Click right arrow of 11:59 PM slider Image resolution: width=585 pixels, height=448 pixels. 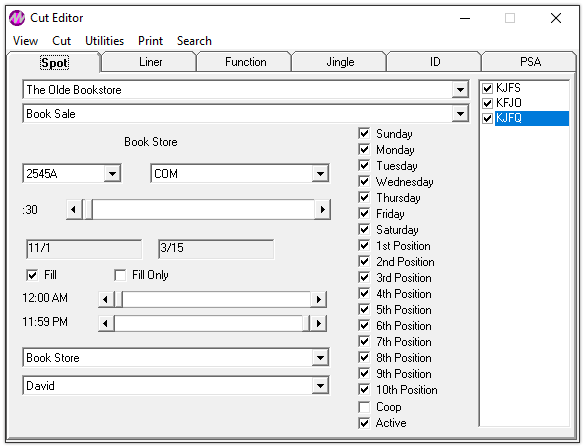point(319,323)
